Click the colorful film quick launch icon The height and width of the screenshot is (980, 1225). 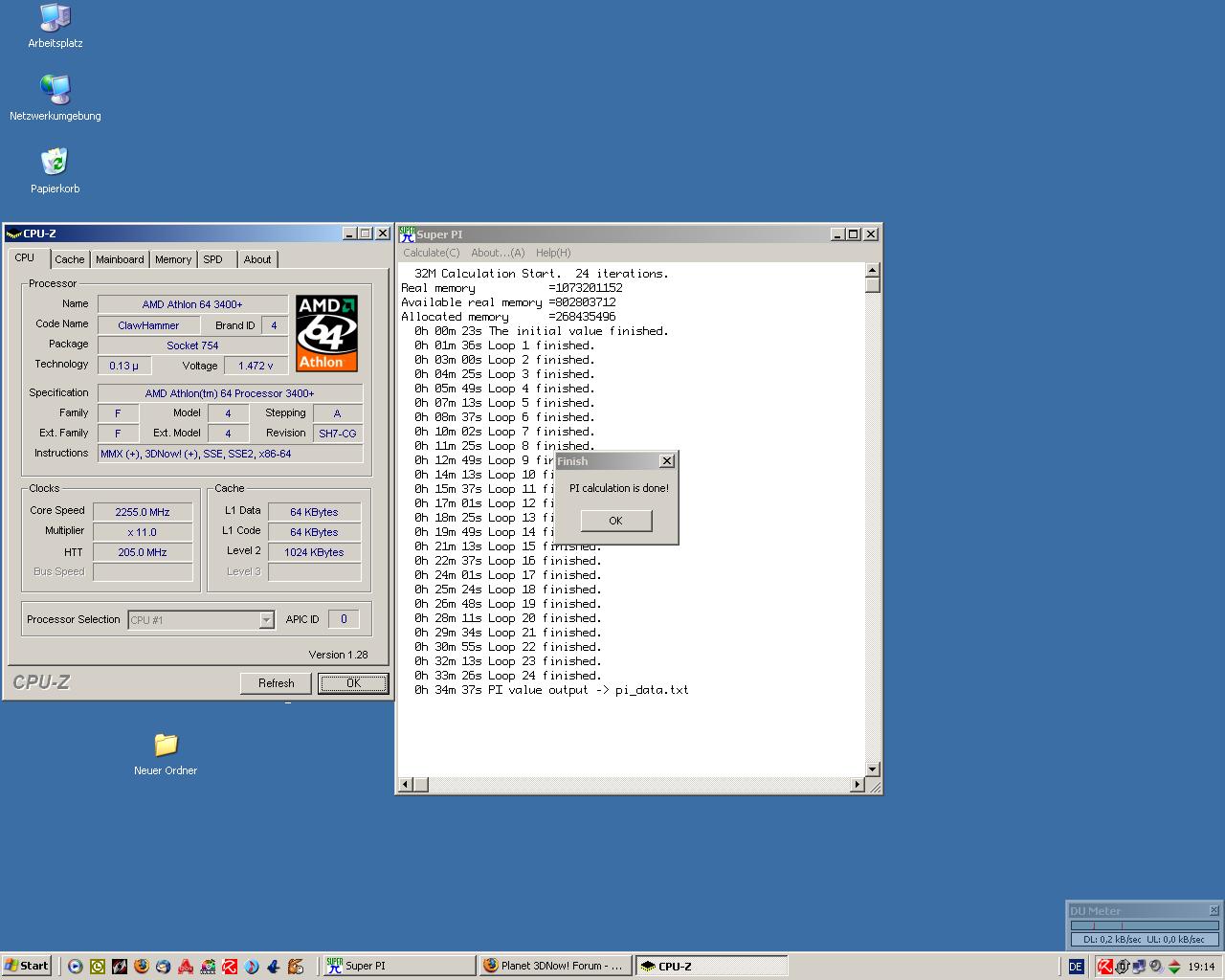[x=208, y=967]
